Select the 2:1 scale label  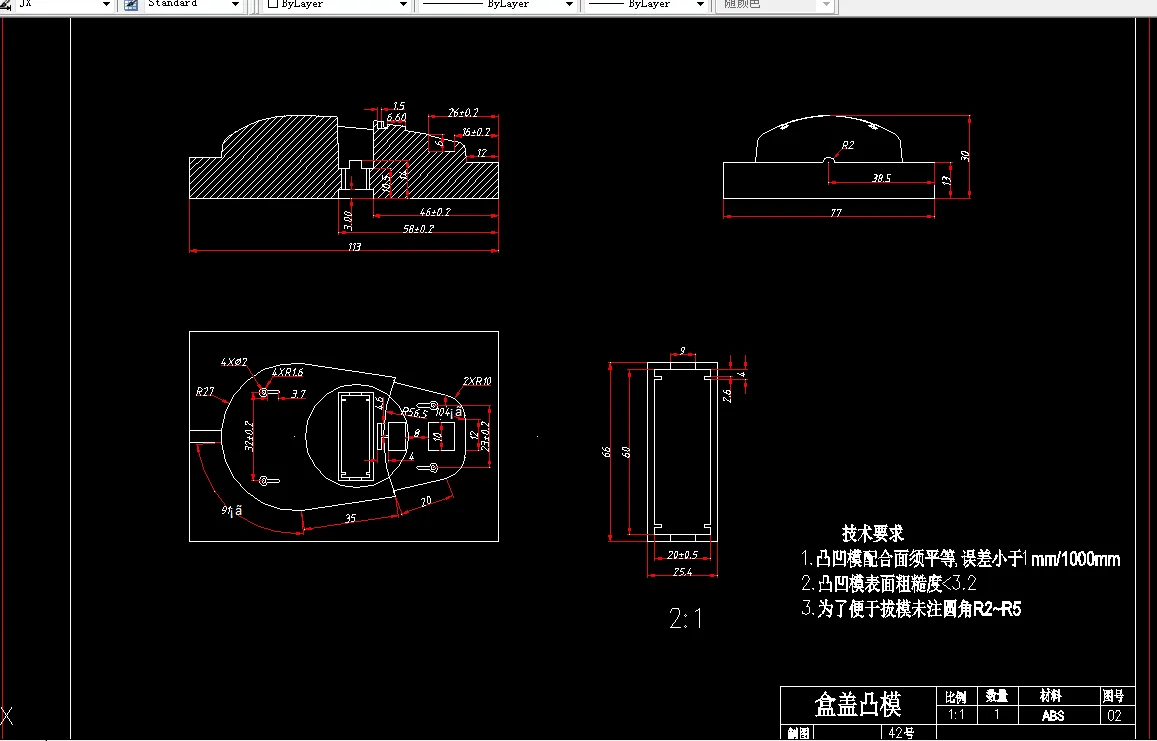click(685, 618)
